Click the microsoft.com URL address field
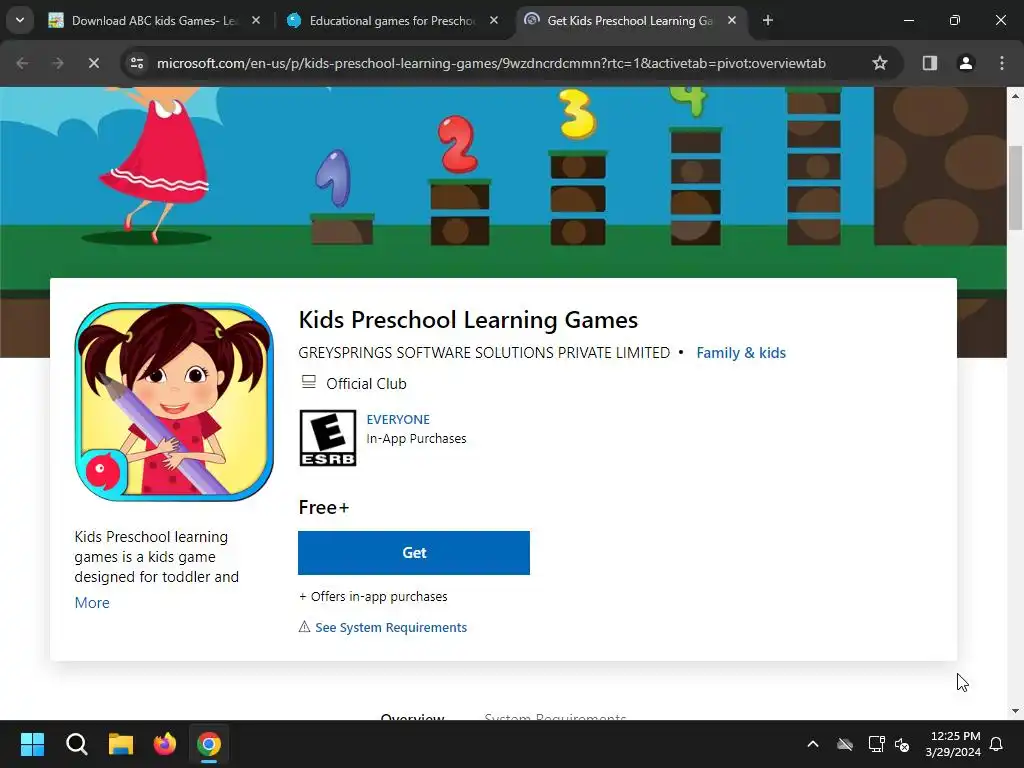 click(x=491, y=63)
